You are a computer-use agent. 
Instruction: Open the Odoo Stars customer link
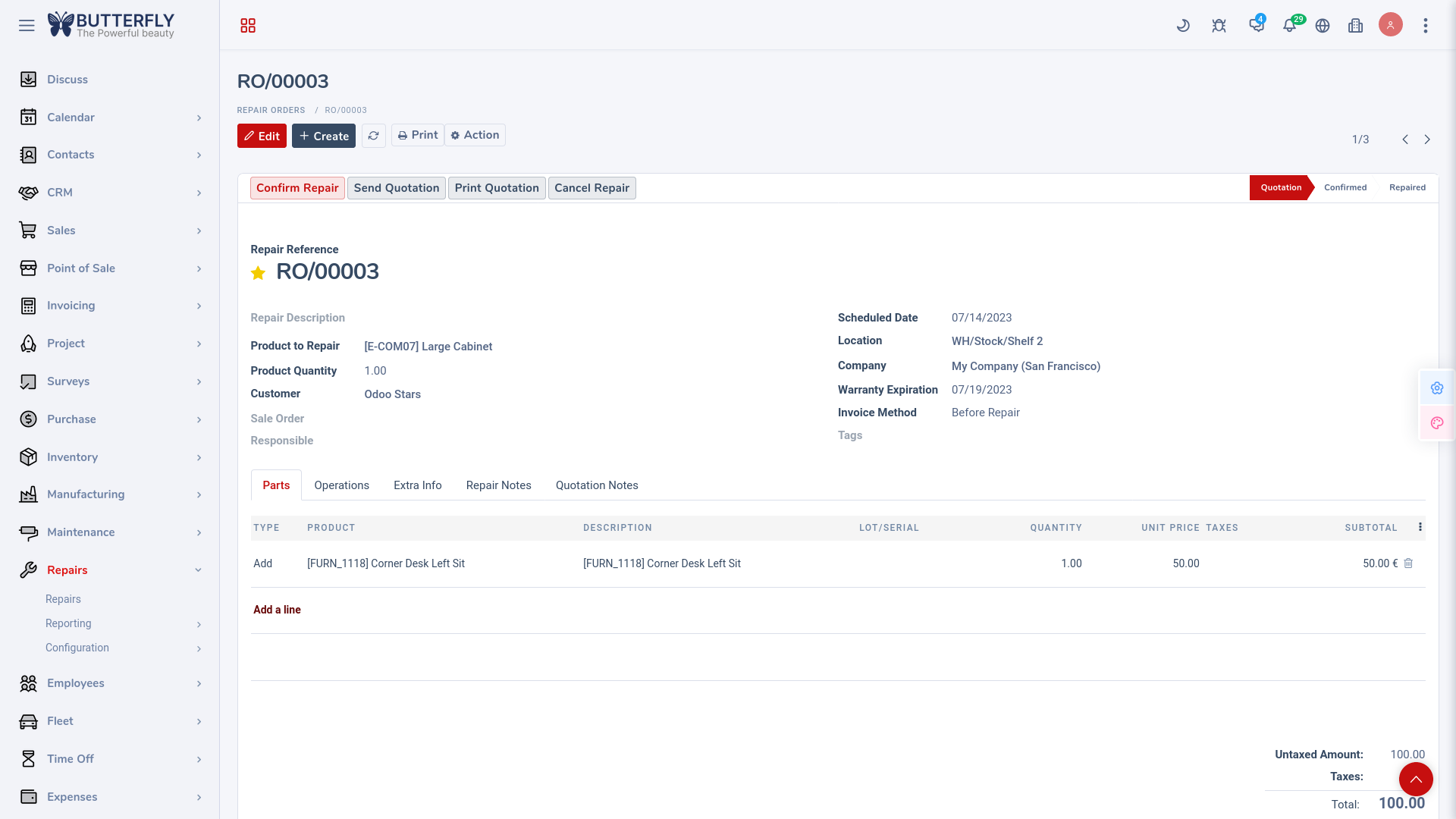tap(392, 394)
